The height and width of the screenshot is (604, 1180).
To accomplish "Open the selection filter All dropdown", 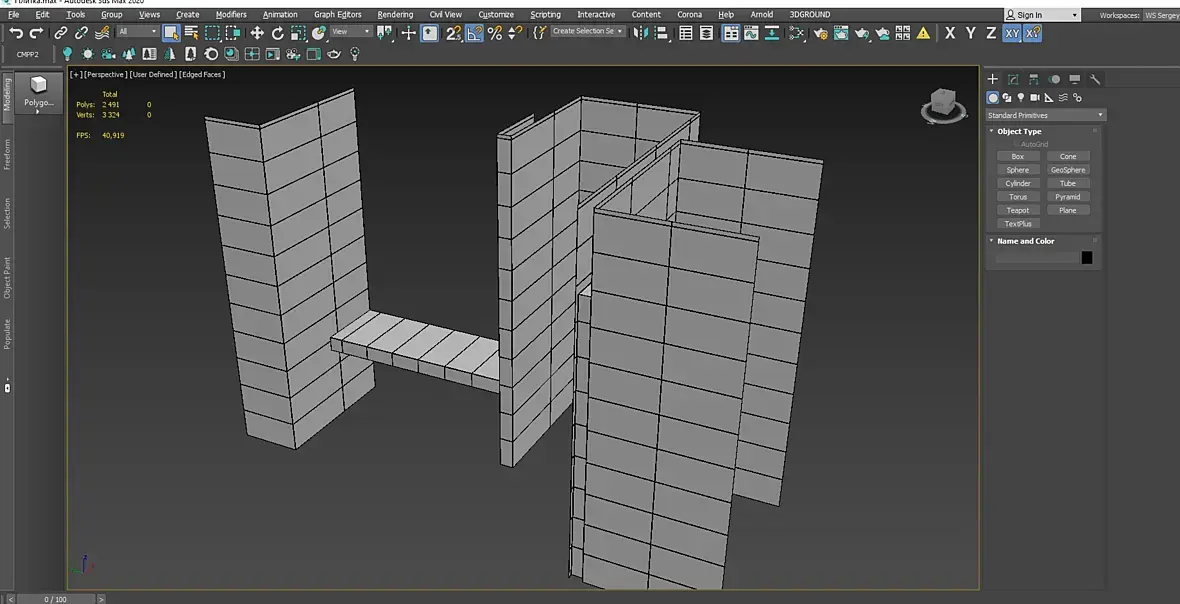I will [137, 32].
